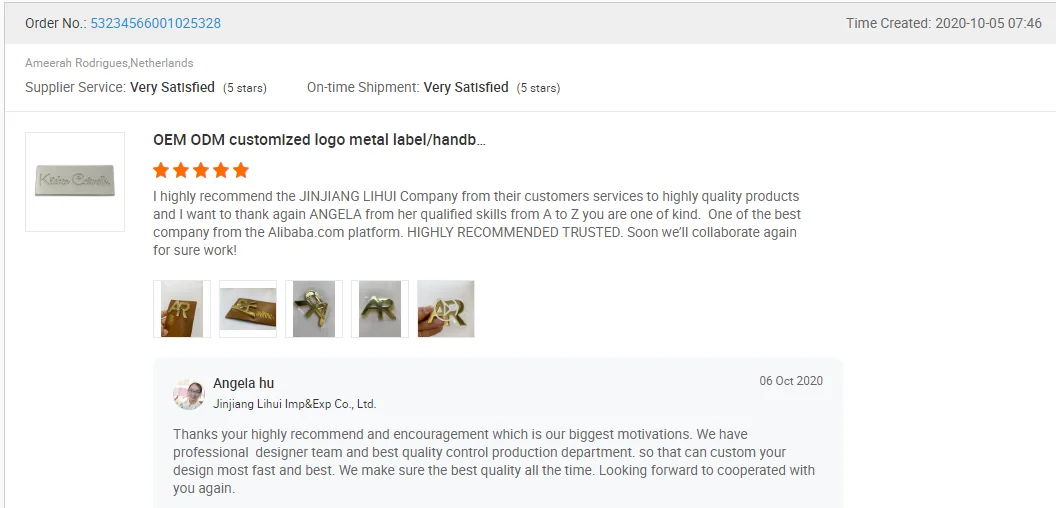Click the 06 Oct 2020 reply date
Viewport: 1056px width, 508px height.
pos(791,381)
